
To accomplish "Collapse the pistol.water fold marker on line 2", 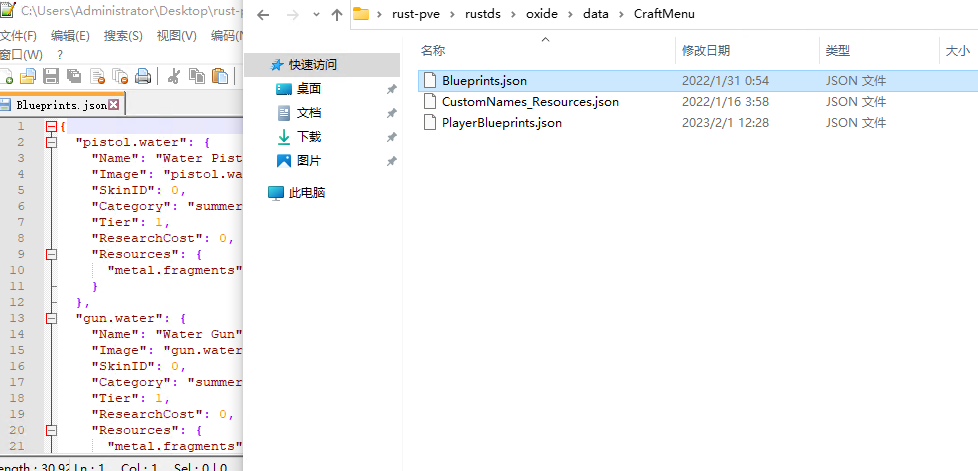I will [51, 143].
